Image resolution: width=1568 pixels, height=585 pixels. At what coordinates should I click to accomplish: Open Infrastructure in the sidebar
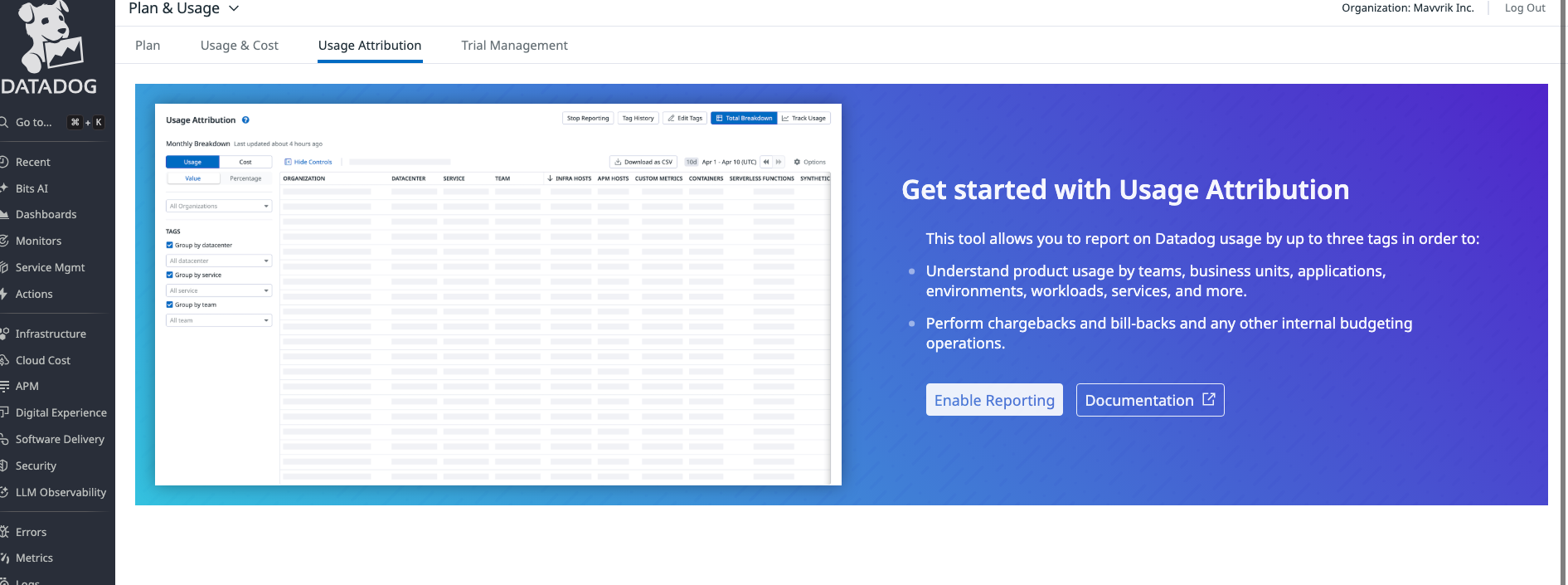click(x=50, y=334)
